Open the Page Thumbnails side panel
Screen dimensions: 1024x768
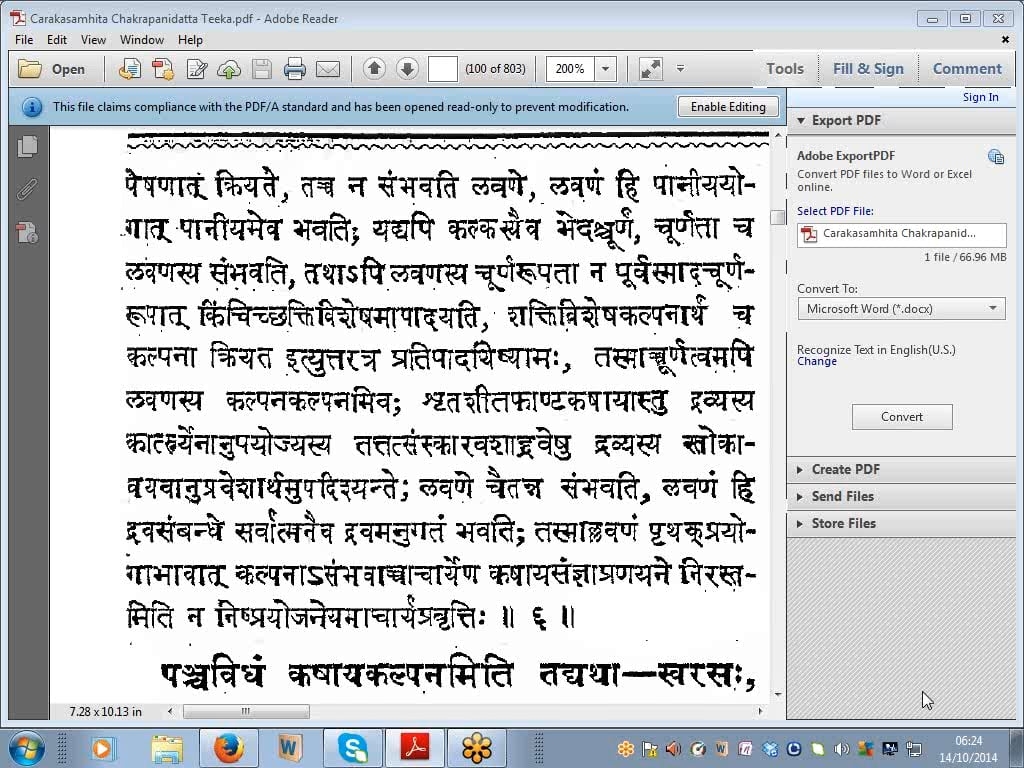pos(27,146)
